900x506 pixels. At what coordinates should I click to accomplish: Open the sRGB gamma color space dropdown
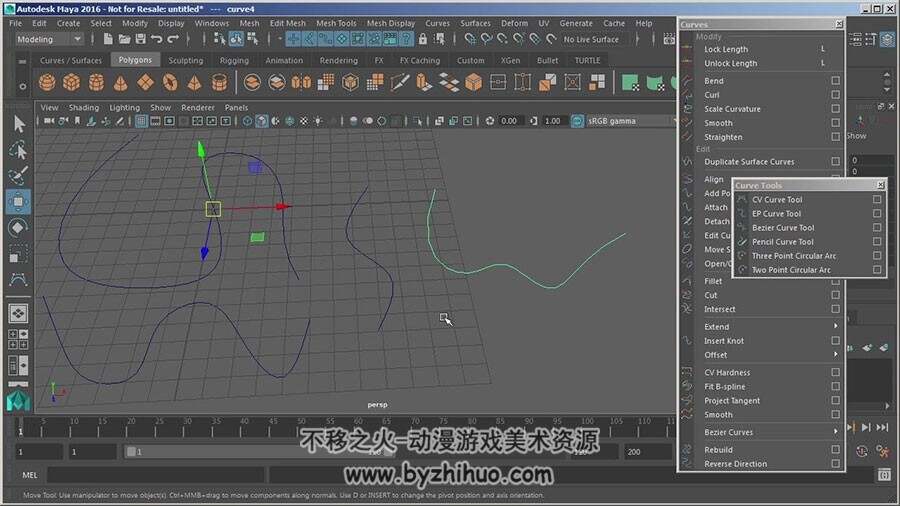tap(631, 121)
